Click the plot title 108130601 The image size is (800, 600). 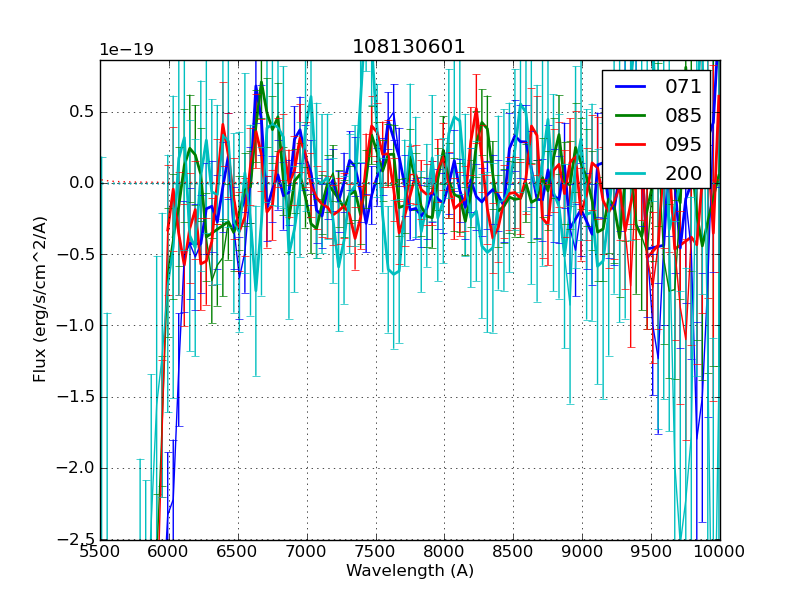click(409, 47)
